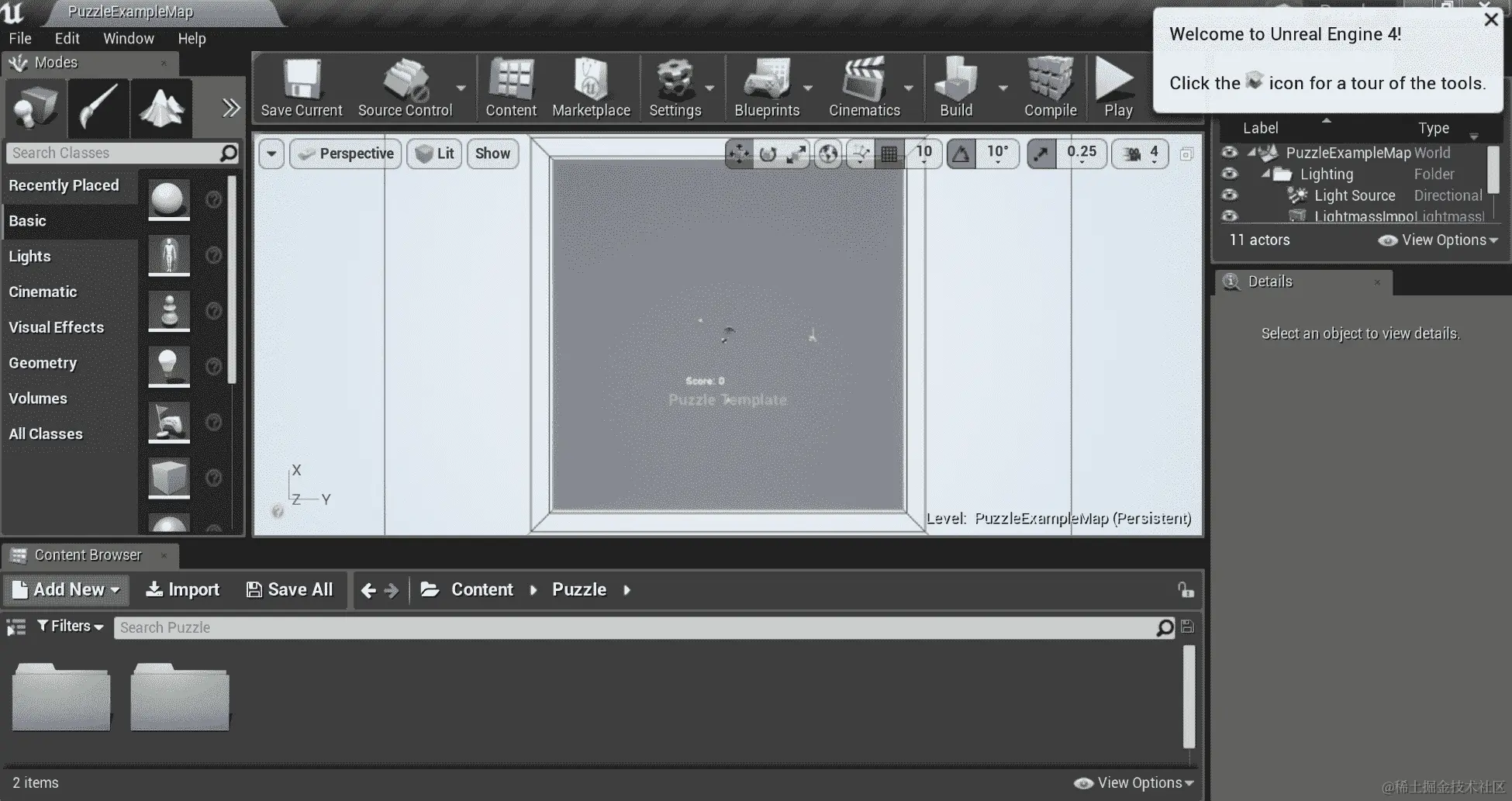
Task: Select the Lights category in Modes
Action: click(x=29, y=257)
